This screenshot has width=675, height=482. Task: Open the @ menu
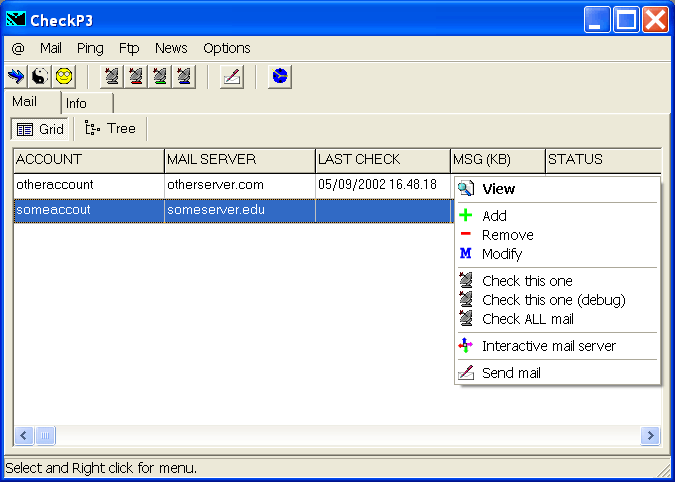[18, 48]
